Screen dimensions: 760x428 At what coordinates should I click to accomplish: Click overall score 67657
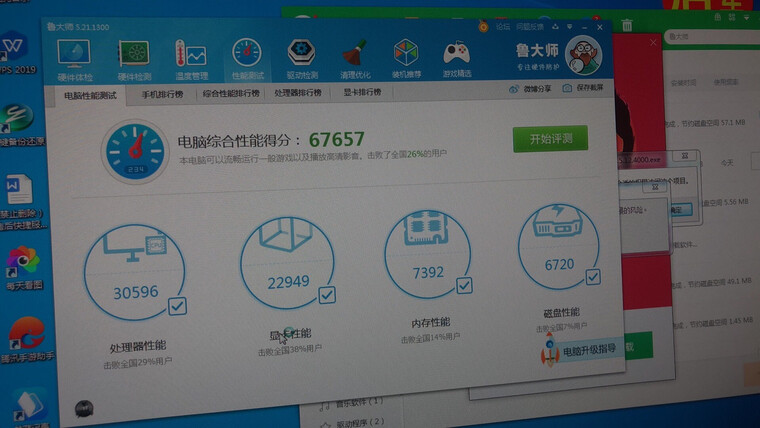point(336,140)
